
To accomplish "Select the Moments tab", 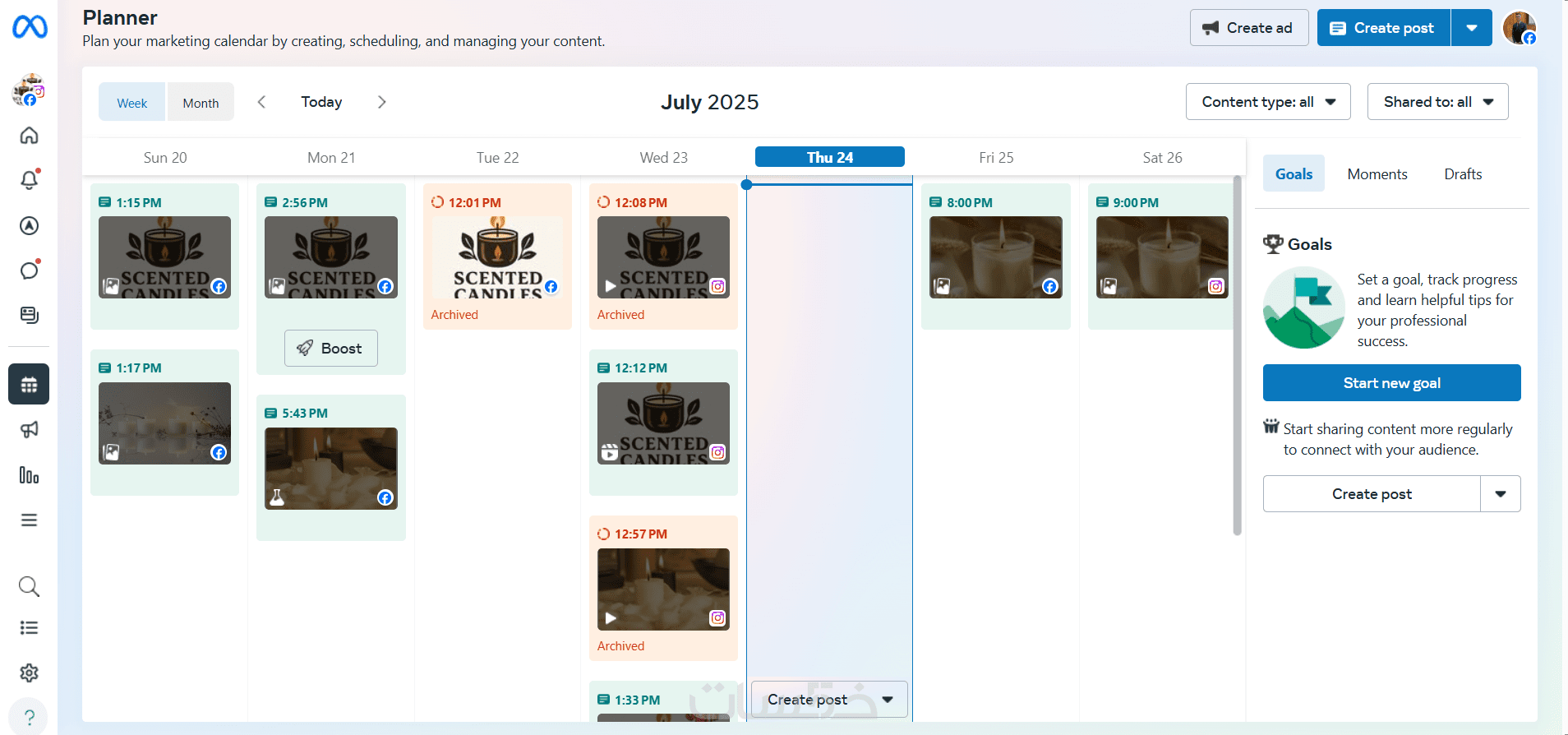I will [1377, 173].
